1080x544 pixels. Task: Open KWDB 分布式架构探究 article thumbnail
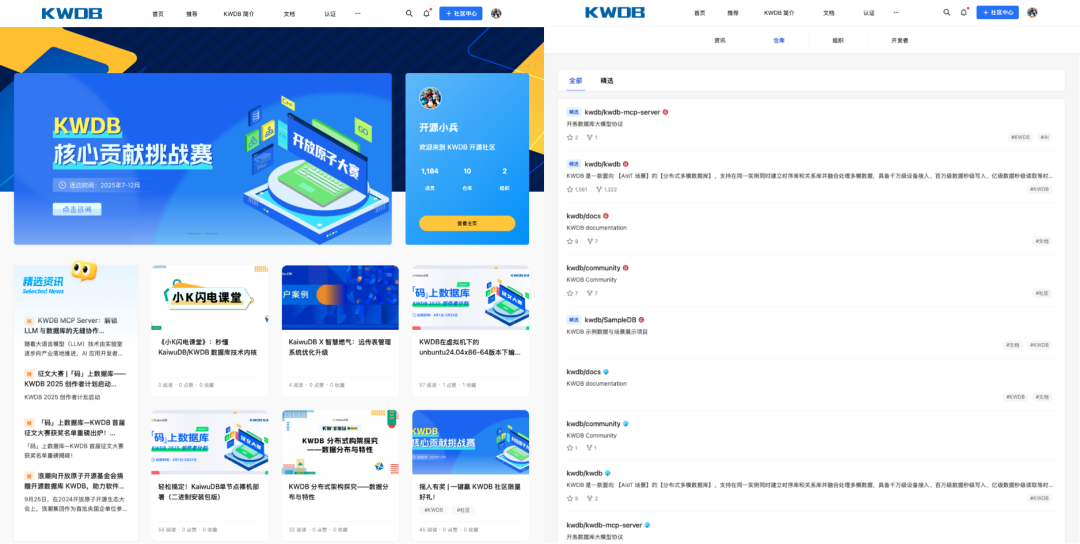pos(340,442)
